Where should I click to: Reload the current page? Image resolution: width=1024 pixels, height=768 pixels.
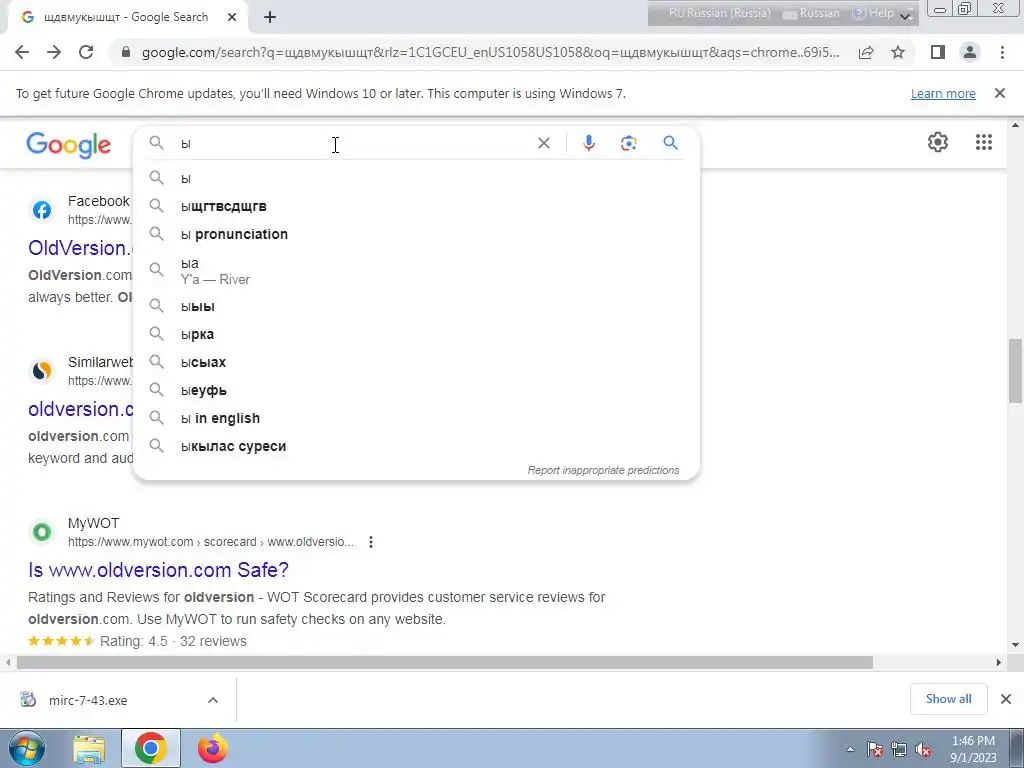tap(86, 52)
